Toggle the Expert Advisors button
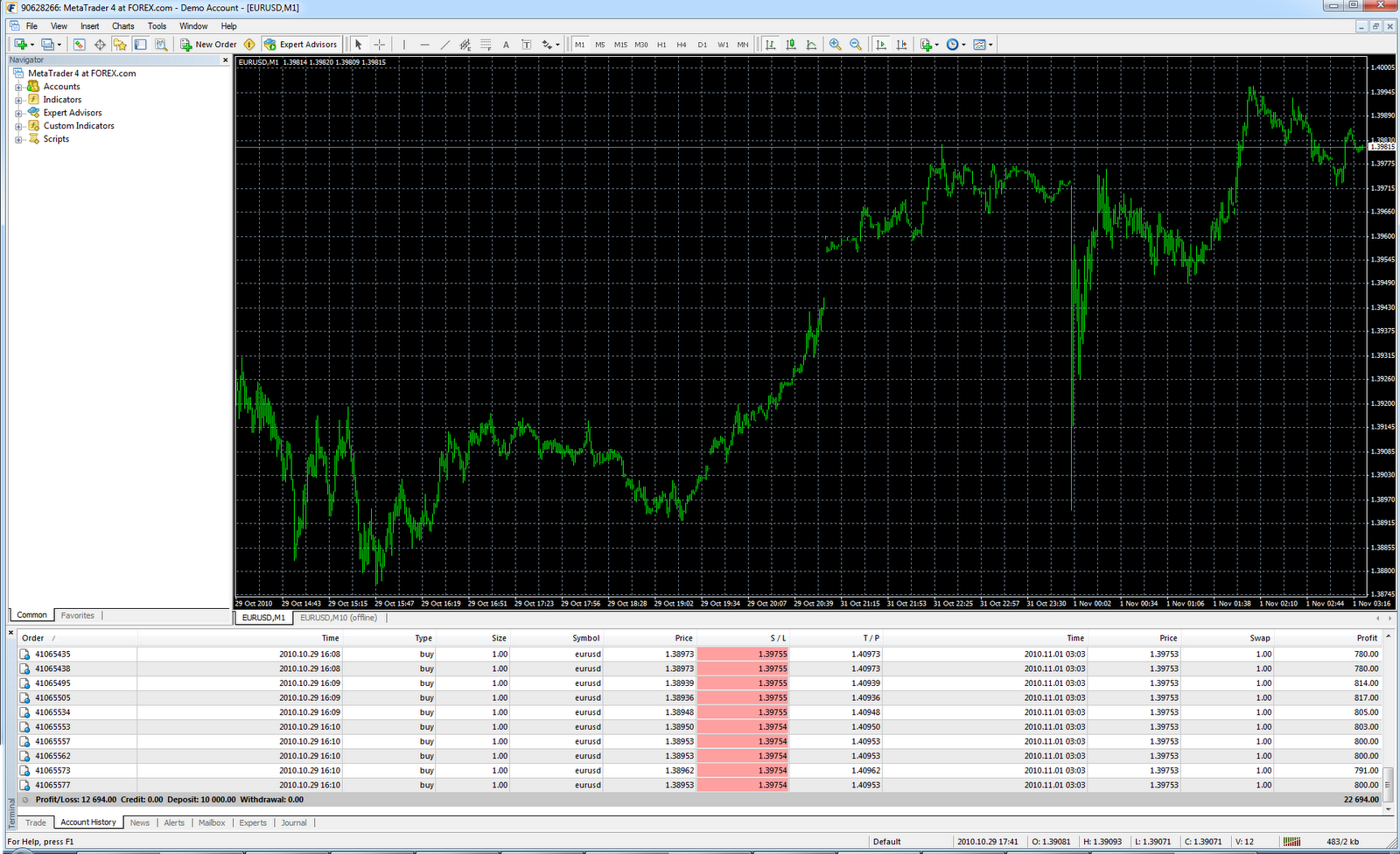Image resolution: width=1400 pixels, height=854 pixels. (300, 45)
